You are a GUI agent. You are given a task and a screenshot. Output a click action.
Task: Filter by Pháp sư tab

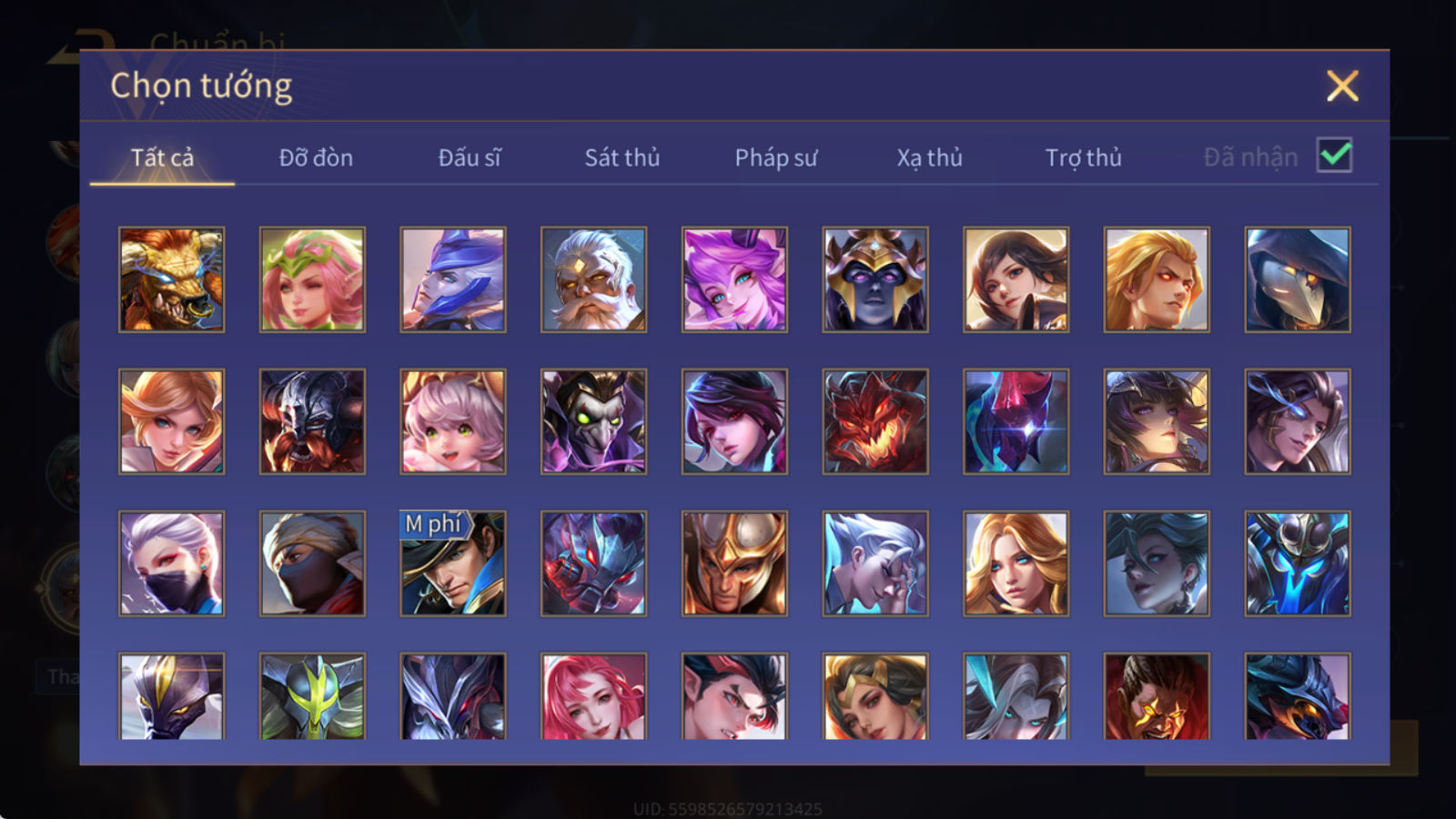coord(776,157)
